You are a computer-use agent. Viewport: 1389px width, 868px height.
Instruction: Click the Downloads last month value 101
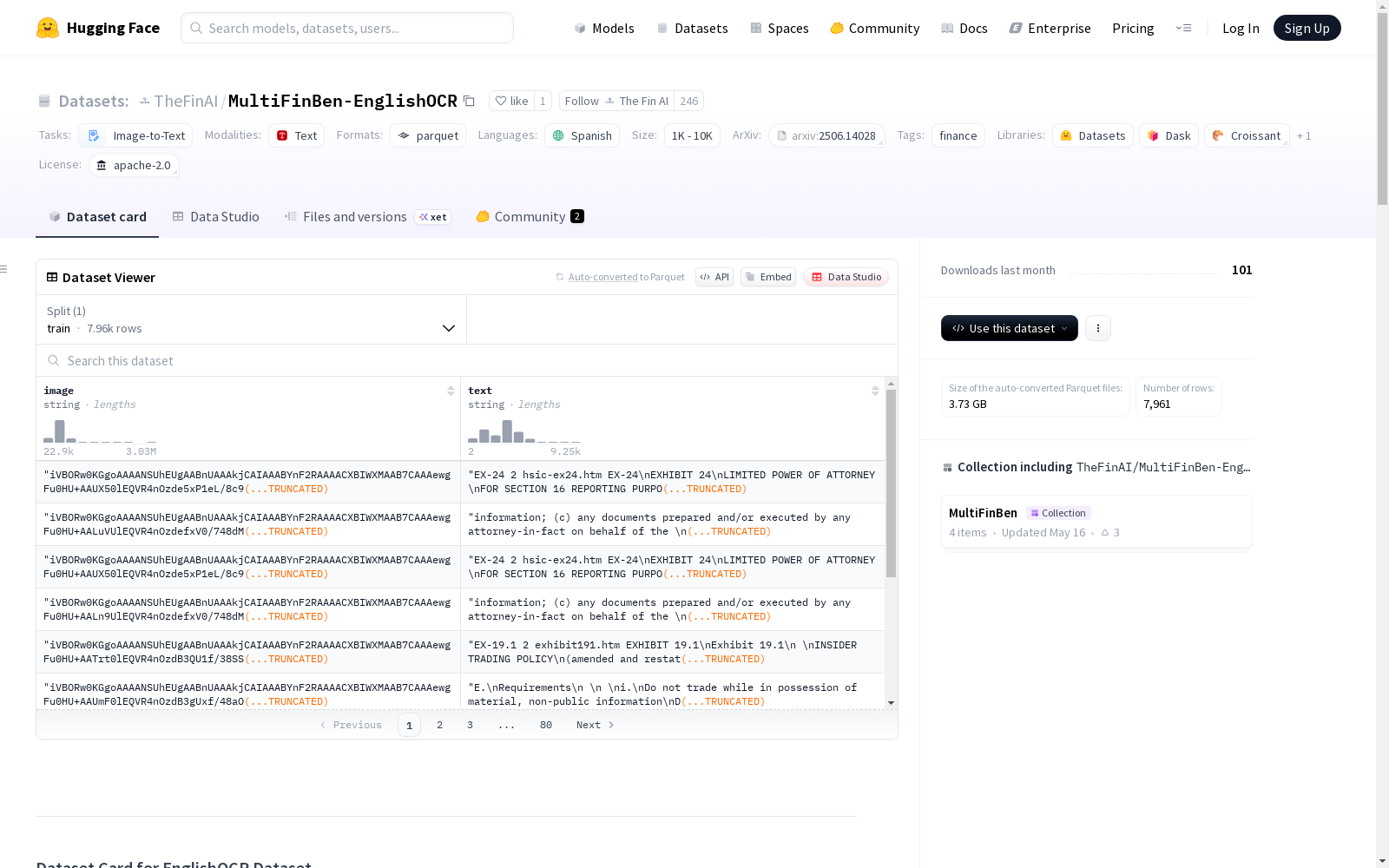[x=1242, y=270]
